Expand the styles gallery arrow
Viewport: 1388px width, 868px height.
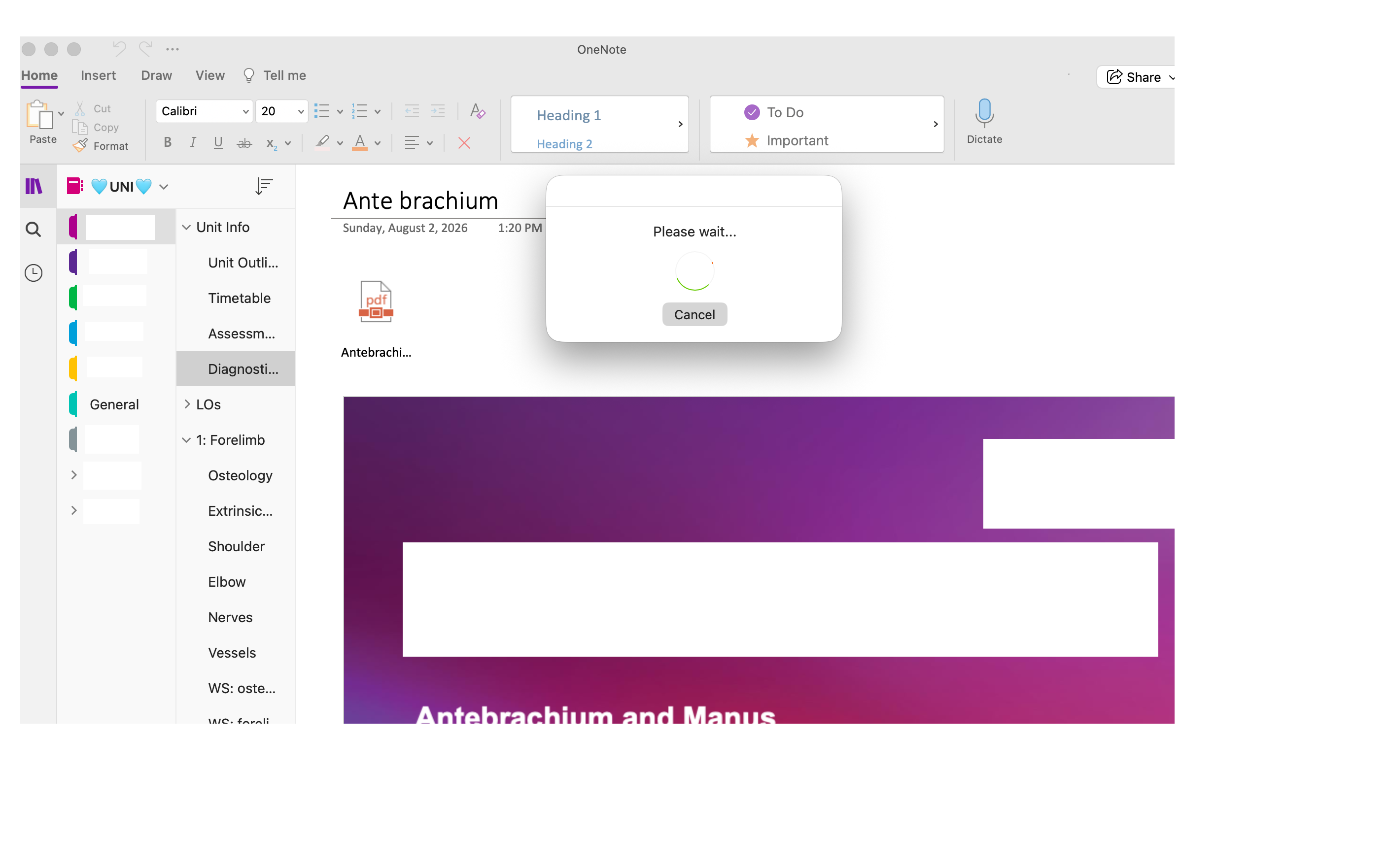point(680,124)
